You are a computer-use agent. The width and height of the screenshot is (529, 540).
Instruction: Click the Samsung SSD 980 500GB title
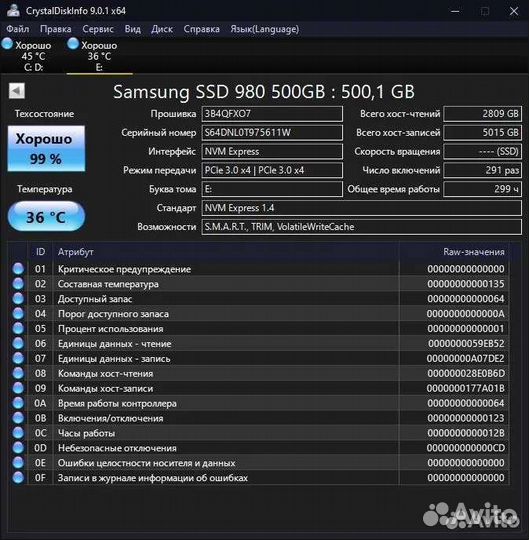point(264,92)
